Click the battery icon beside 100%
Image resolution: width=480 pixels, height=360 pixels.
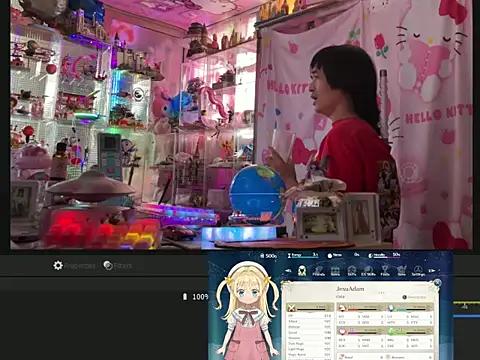coord(185,296)
